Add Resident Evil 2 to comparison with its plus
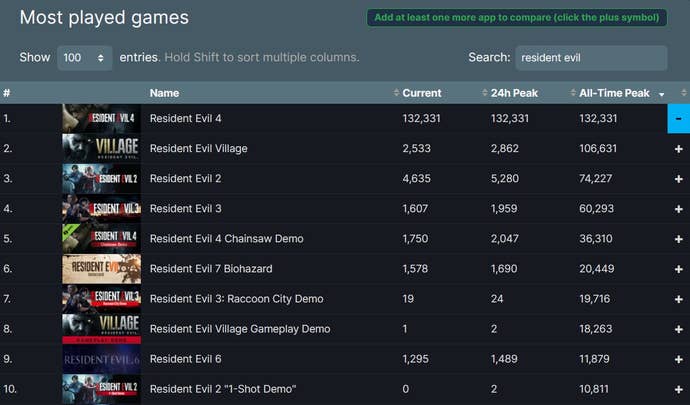This screenshot has width=690, height=405. pyautogui.click(x=679, y=179)
